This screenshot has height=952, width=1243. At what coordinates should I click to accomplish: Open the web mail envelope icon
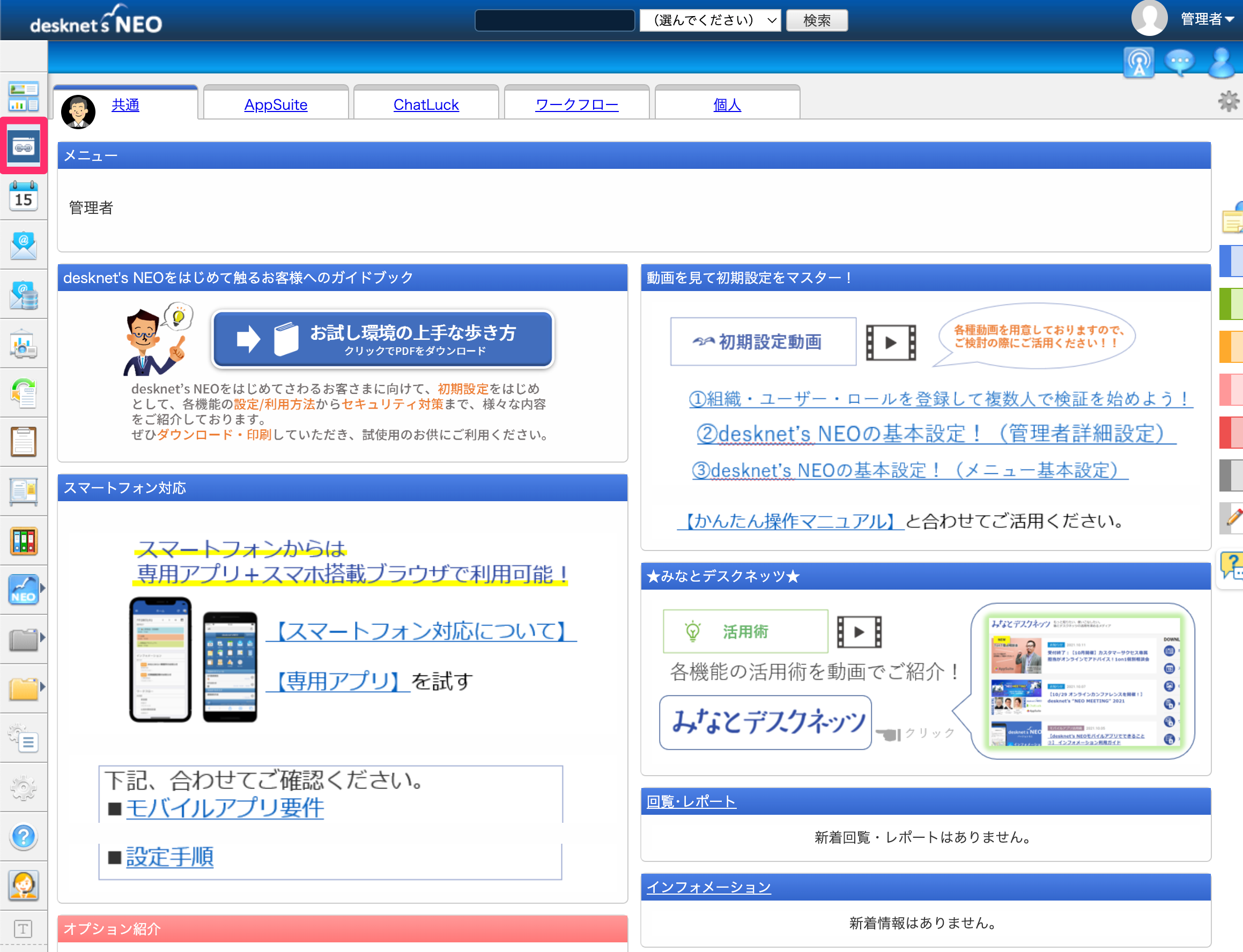(x=23, y=245)
